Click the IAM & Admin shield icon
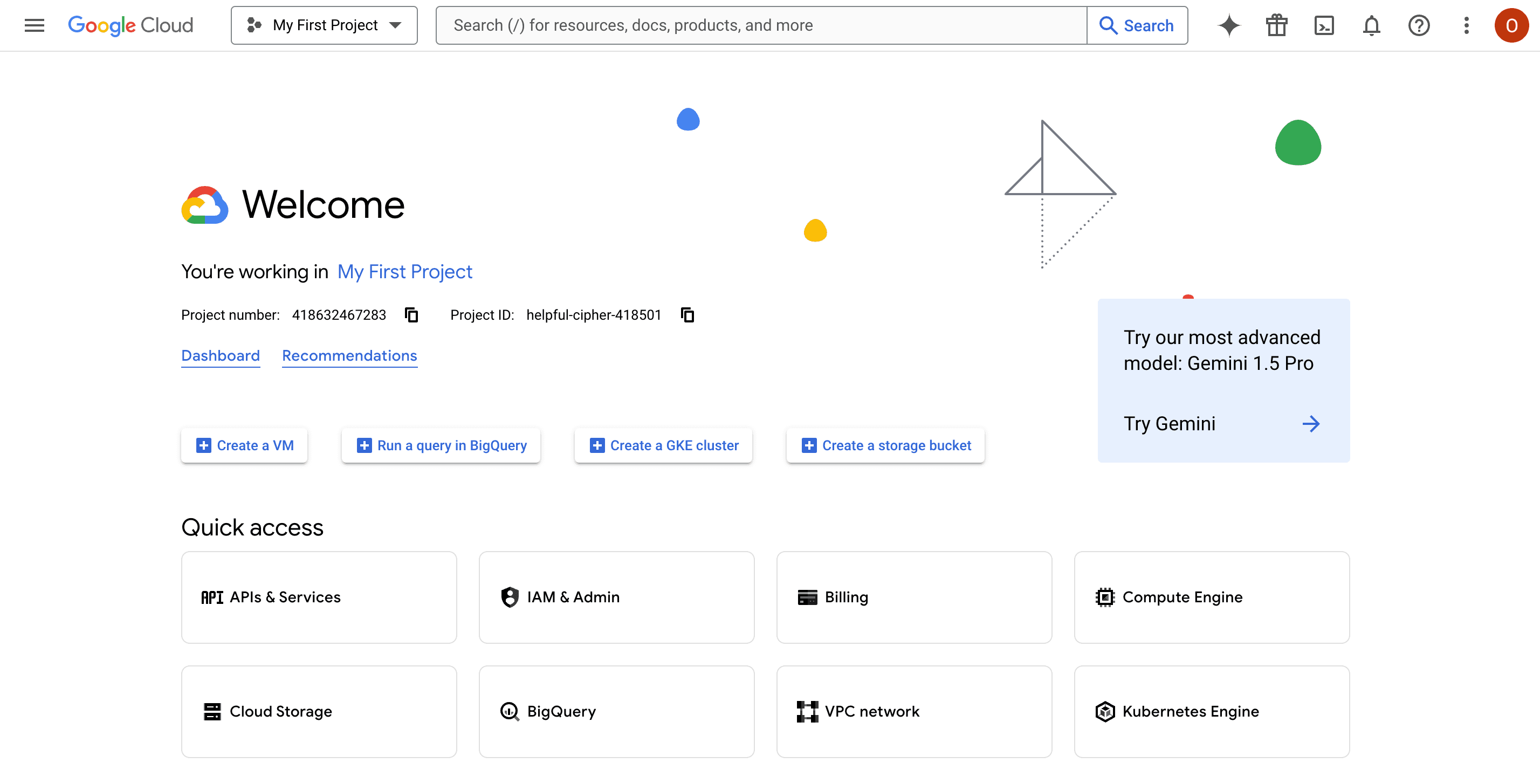This screenshot has width=1540, height=784. coord(510,597)
